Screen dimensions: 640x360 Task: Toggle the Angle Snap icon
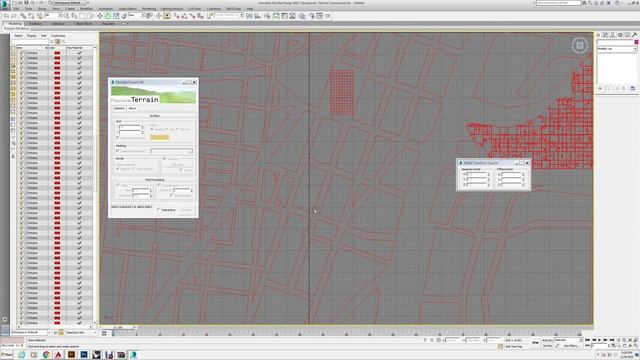pyautogui.click(x=184, y=16)
